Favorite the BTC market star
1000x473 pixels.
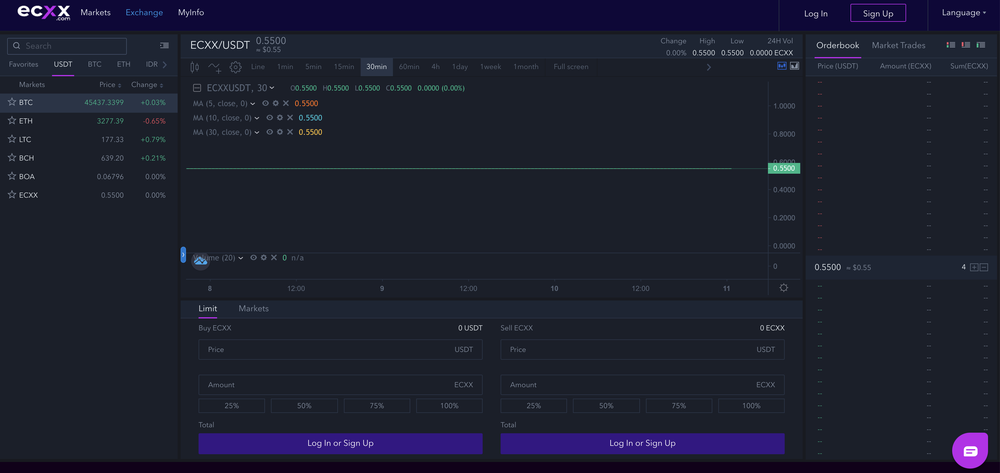[11, 102]
